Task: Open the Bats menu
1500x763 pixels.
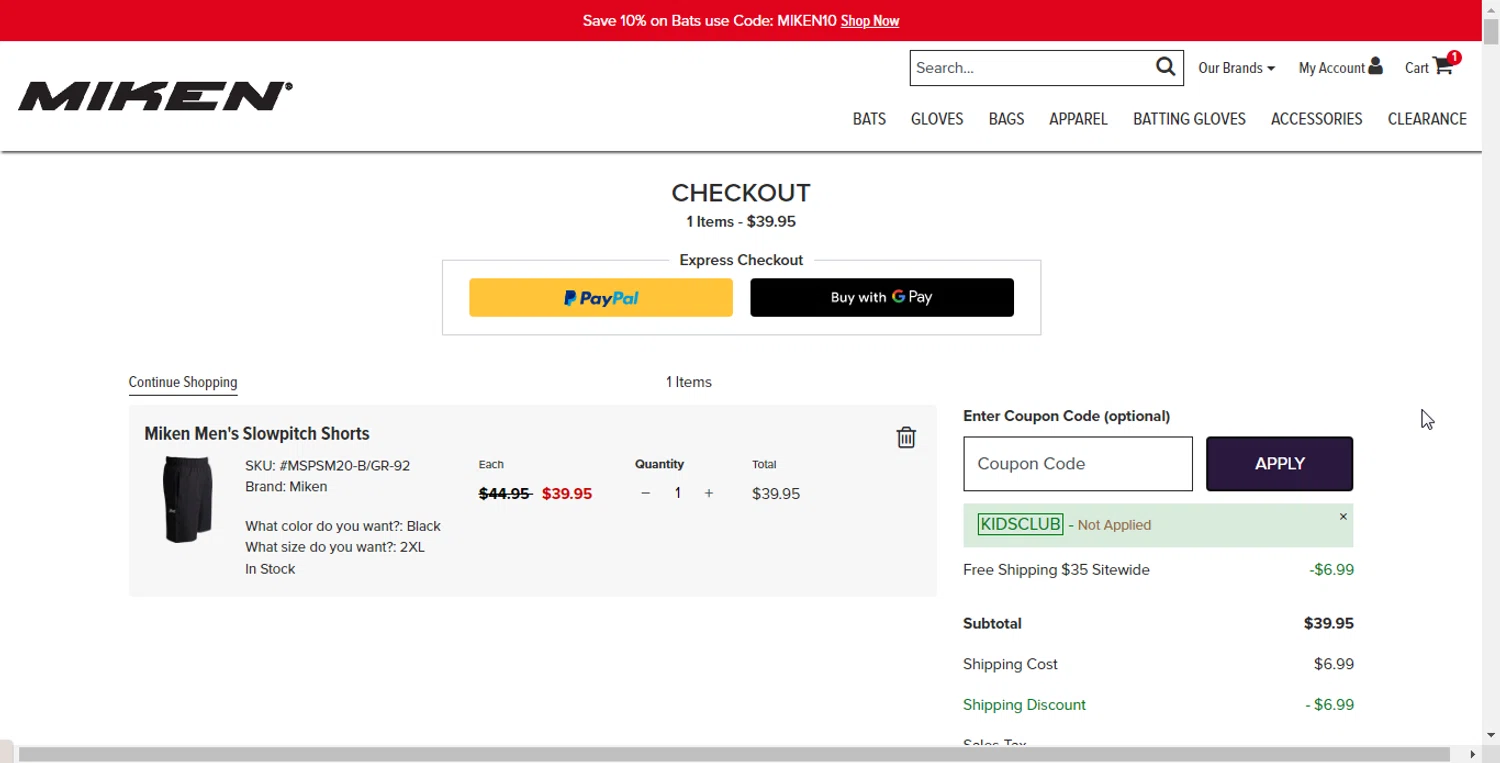Action: (869, 119)
